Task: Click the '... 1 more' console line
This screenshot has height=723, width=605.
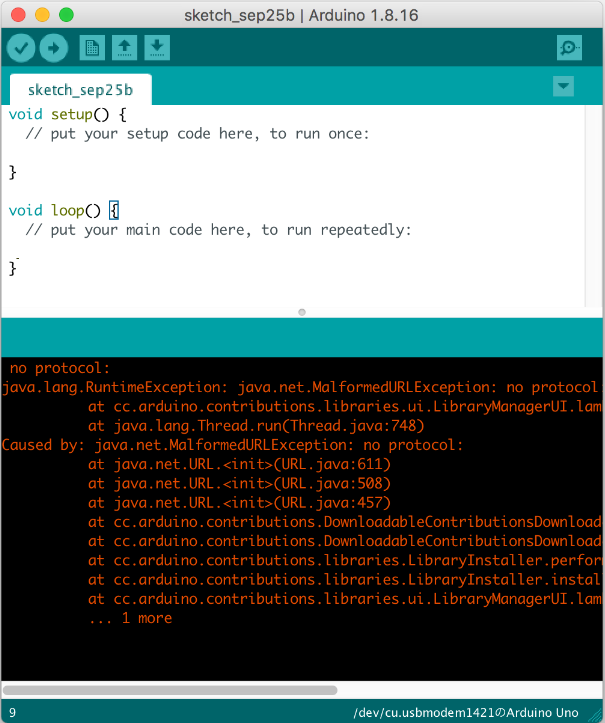Action: [130, 618]
